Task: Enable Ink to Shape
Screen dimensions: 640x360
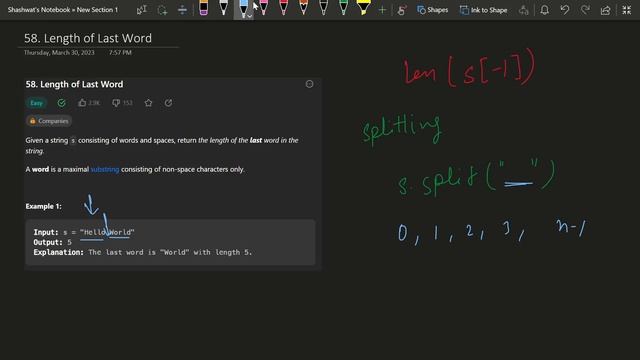Action: pyautogui.click(x=483, y=10)
